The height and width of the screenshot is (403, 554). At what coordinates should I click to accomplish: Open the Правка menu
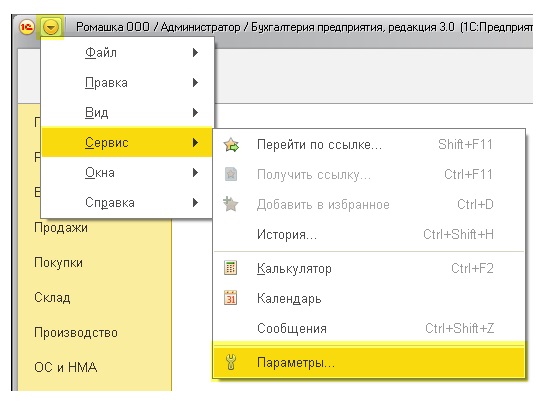(126, 83)
